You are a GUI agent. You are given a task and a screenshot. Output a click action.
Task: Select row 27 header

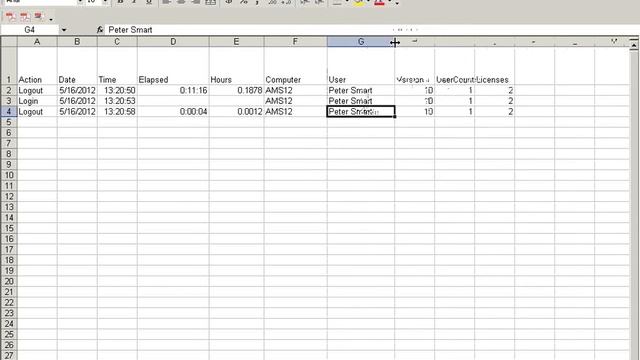pyautogui.click(x=9, y=355)
